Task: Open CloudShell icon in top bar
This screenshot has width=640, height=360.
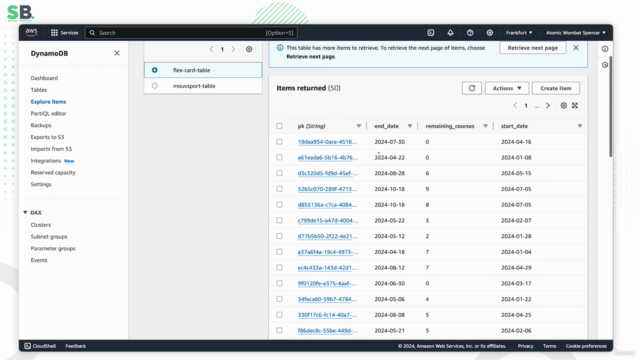Action: click(x=431, y=33)
